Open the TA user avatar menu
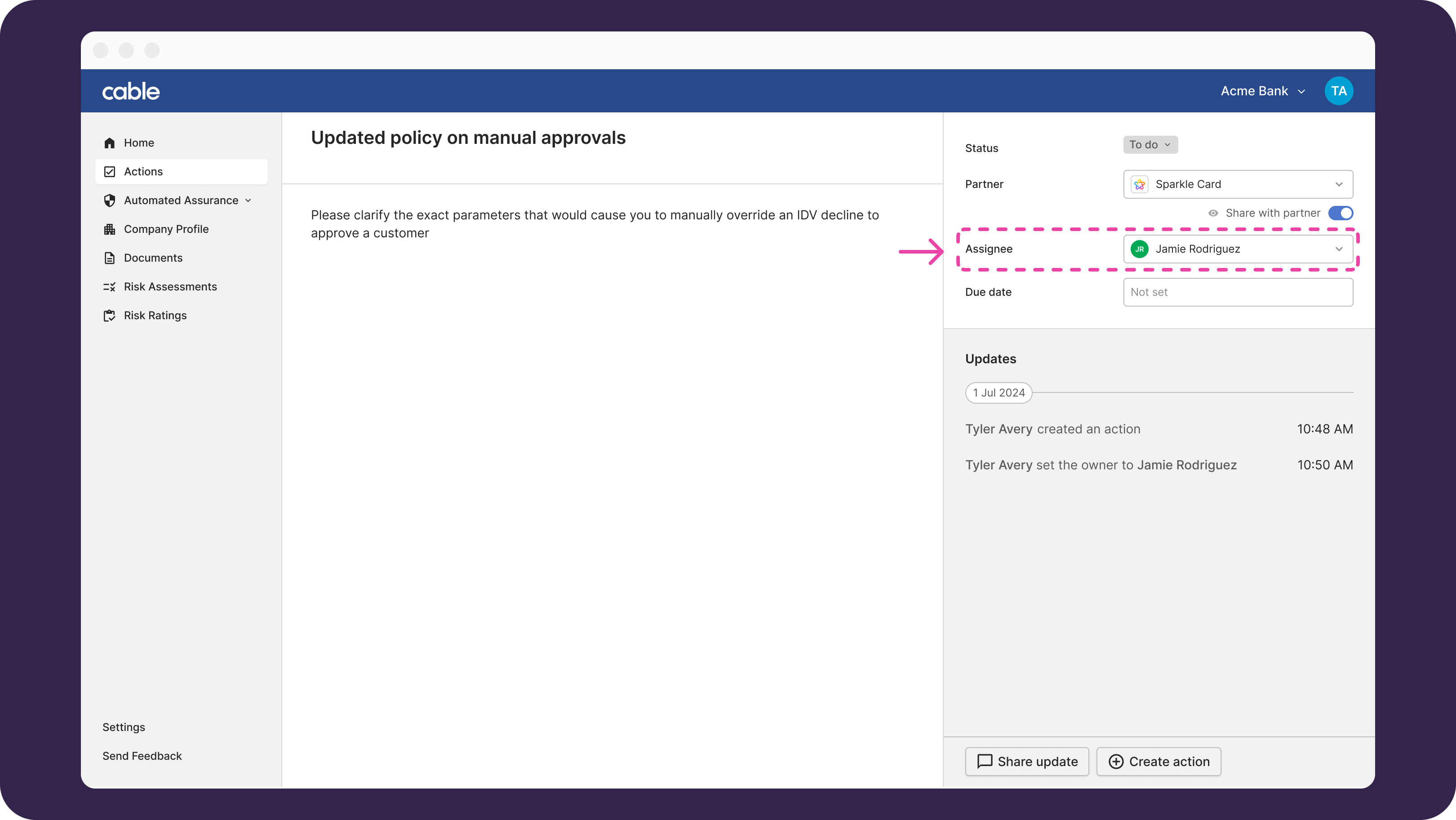1456x820 pixels. click(1338, 91)
